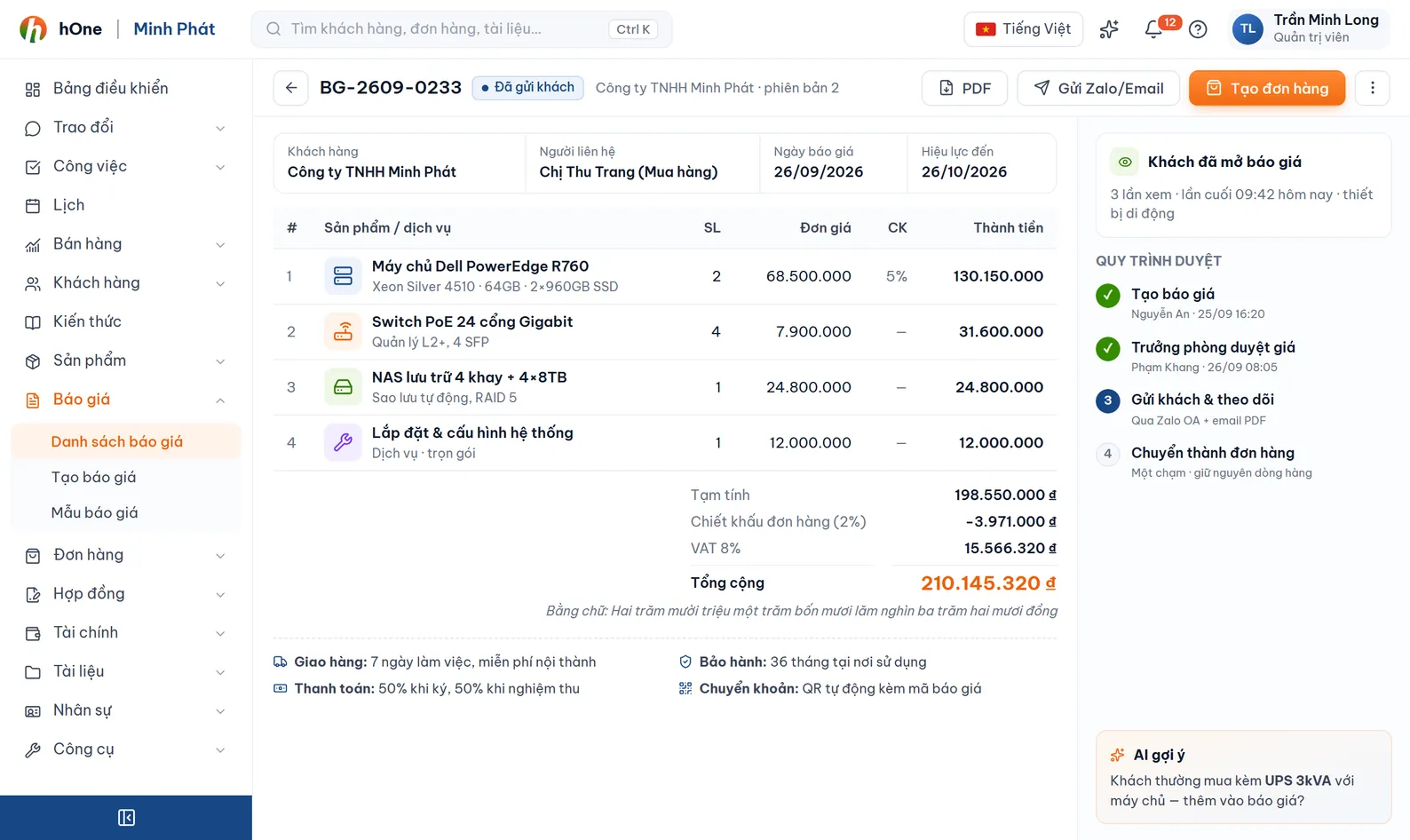Open the three-dot more options menu
1410x840 pixels.
[x=1373, y=88]
